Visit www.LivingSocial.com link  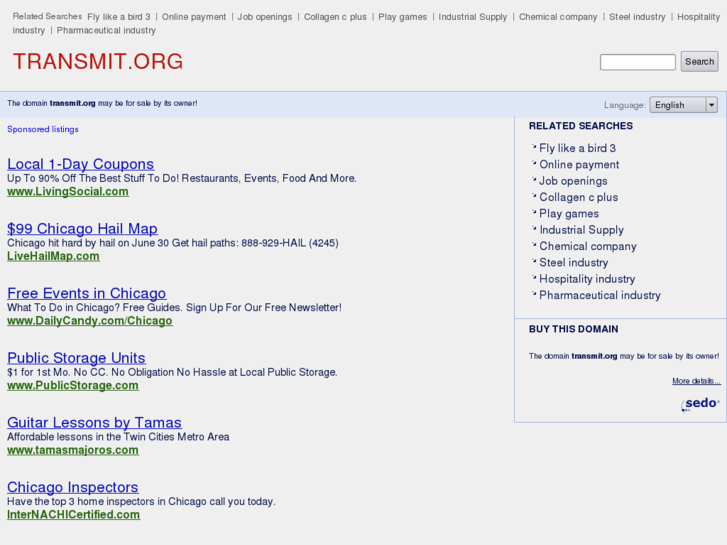pos(68,192)
